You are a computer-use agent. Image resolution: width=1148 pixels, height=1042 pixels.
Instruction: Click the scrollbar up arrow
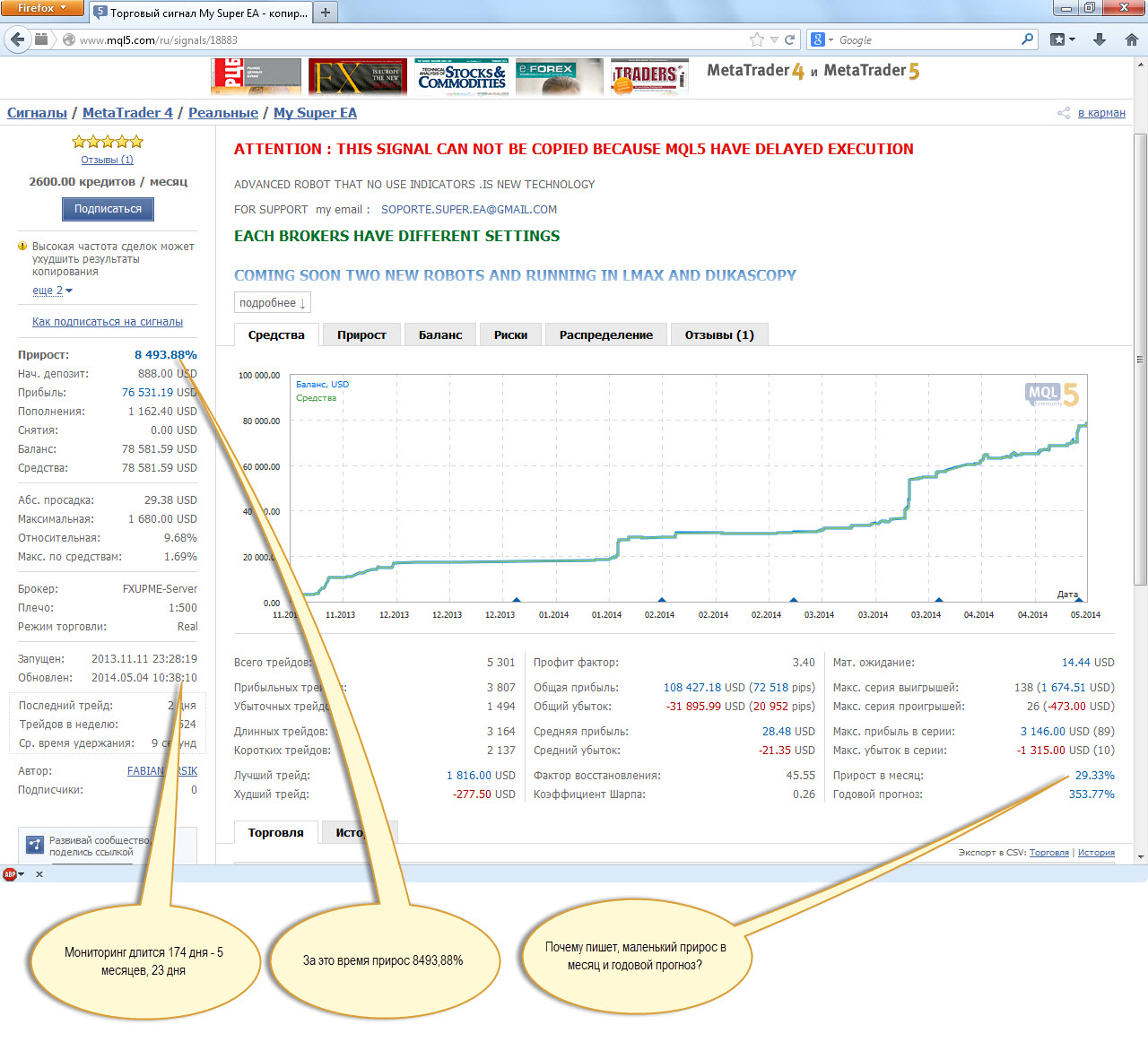click(x=1141, y=65)
